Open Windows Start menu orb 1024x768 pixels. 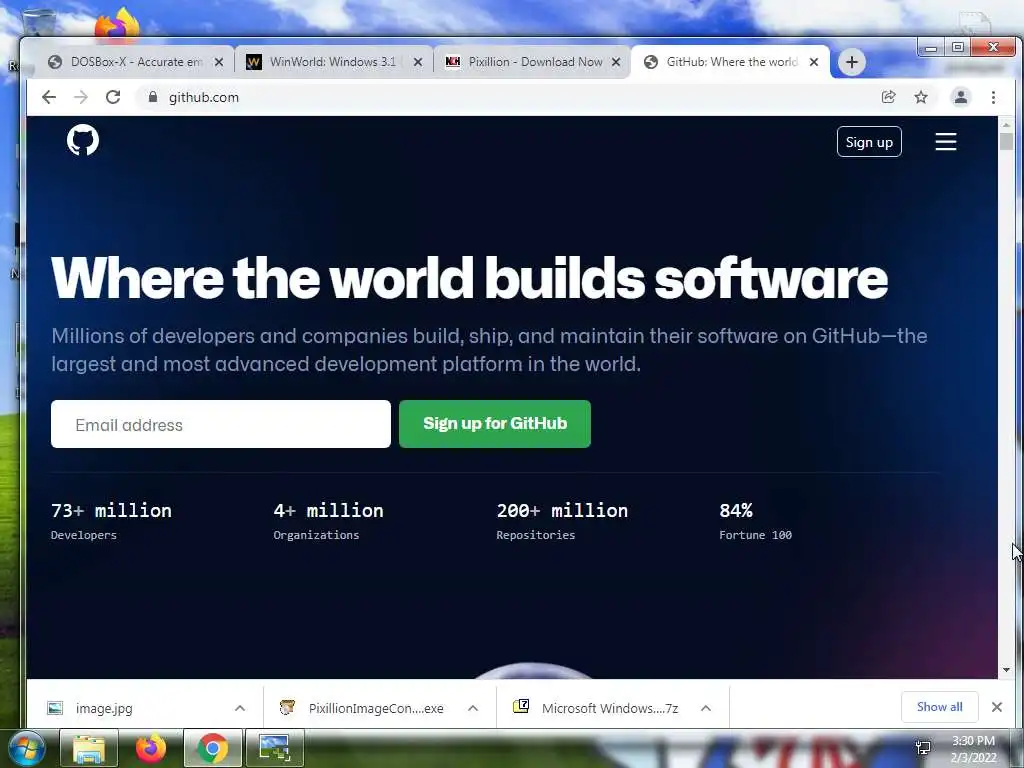coord(25,748)
